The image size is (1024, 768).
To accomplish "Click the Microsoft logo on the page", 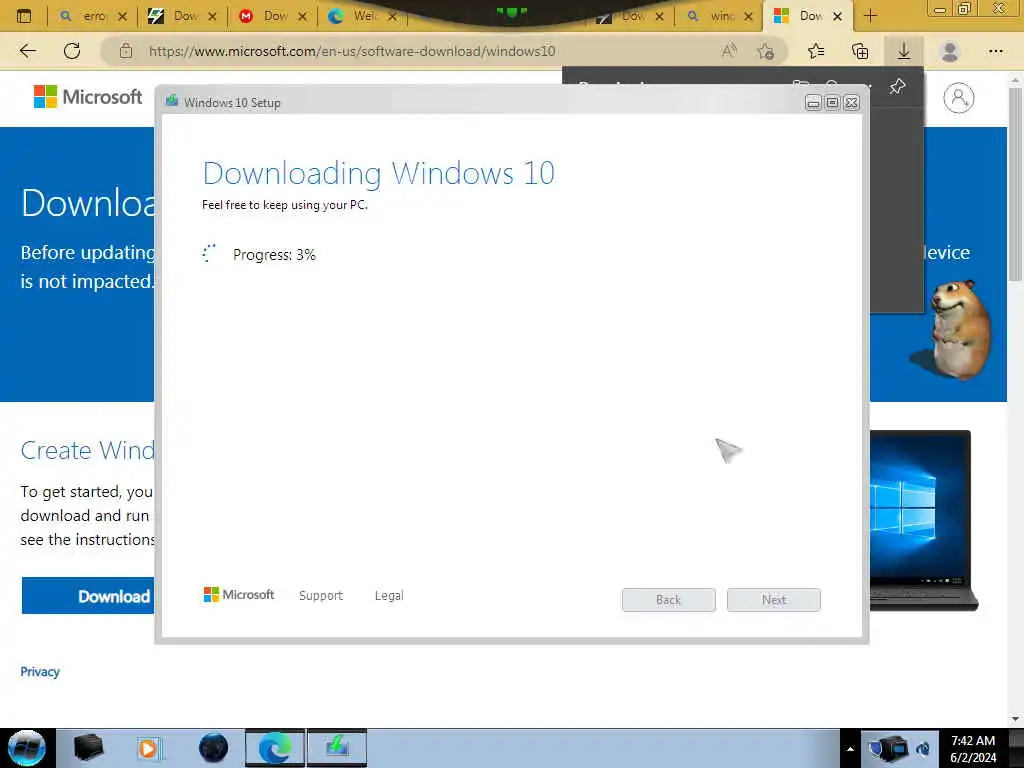I will coord(88,97).
